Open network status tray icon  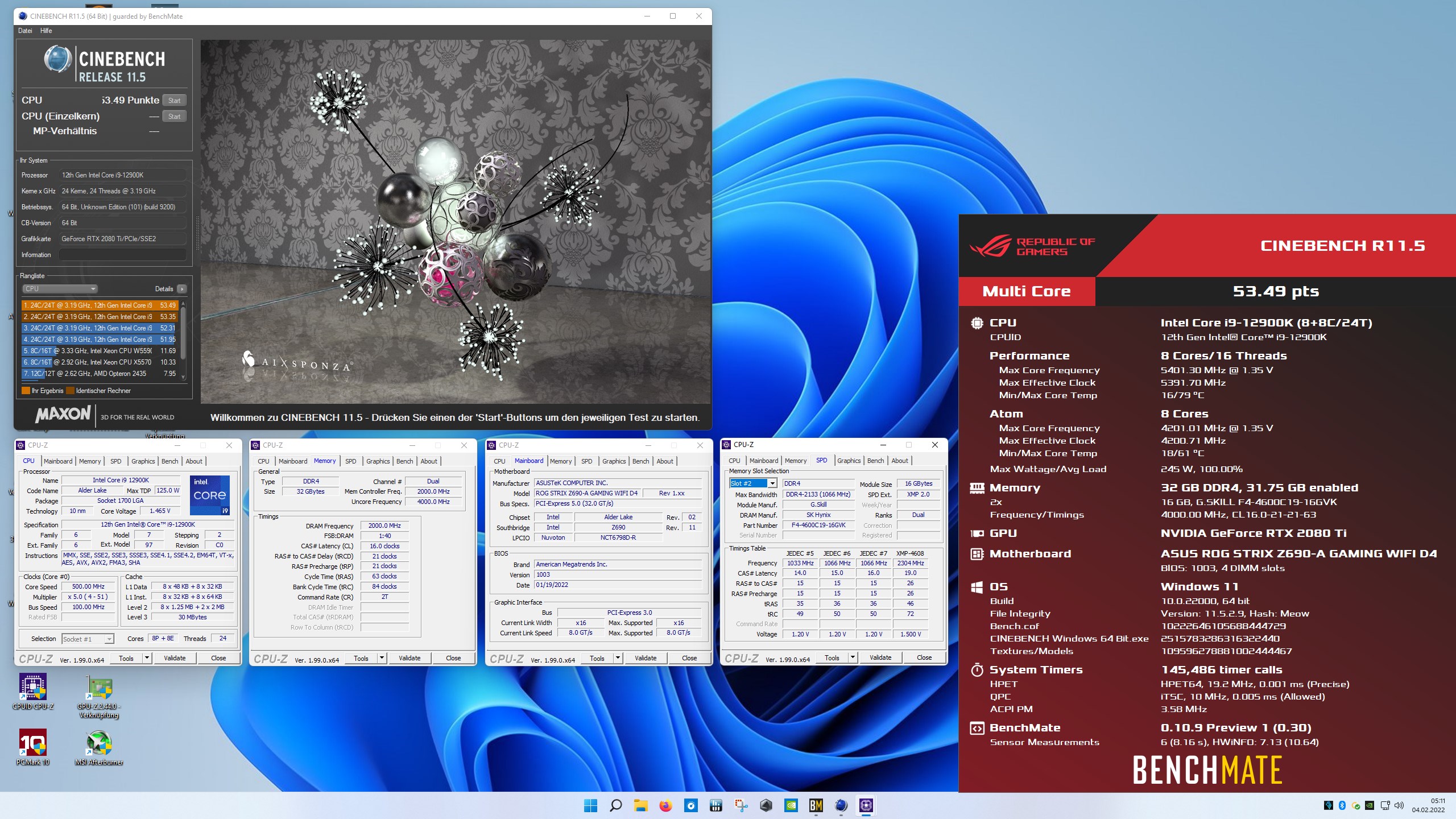pos(1385,805)
